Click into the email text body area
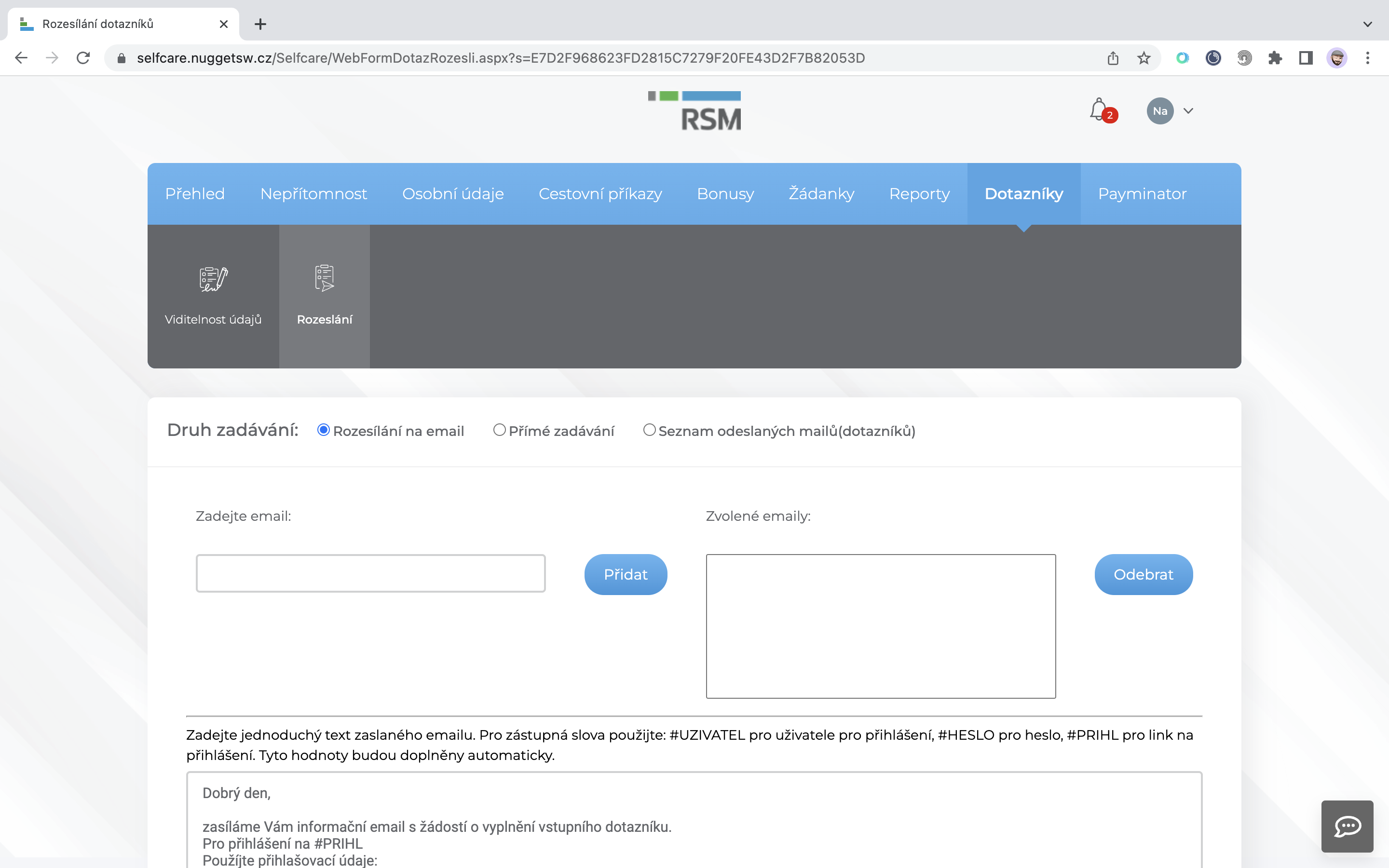Viewport: 1389px width, 868px height. pos(694,820)
